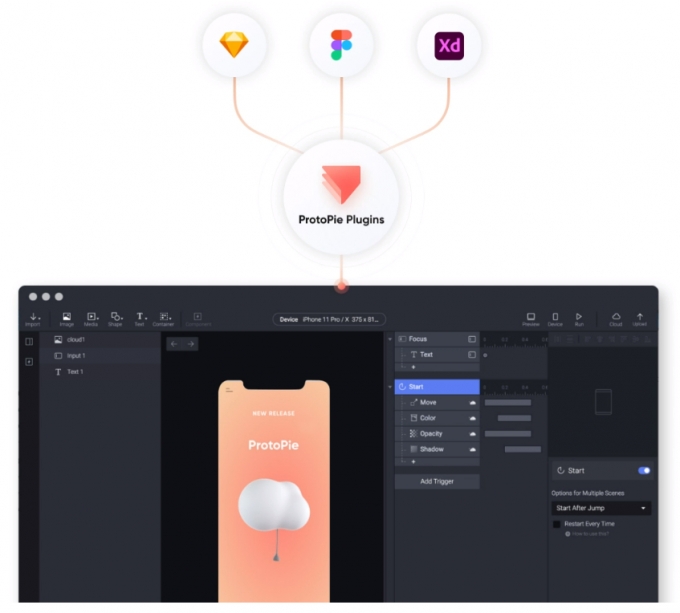Screen dimensions: 680x613
Task: Click the Component toolbar icon
Action: click(x=198, y=319)
